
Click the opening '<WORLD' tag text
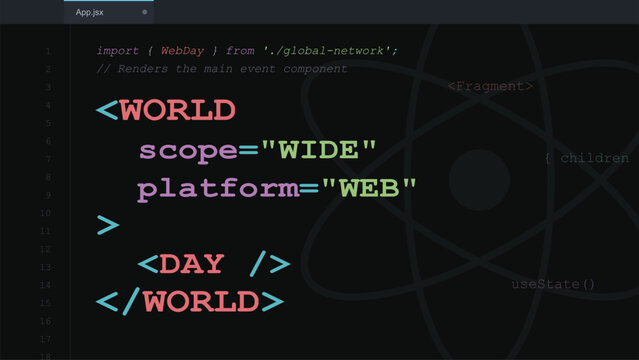(166, 110)
